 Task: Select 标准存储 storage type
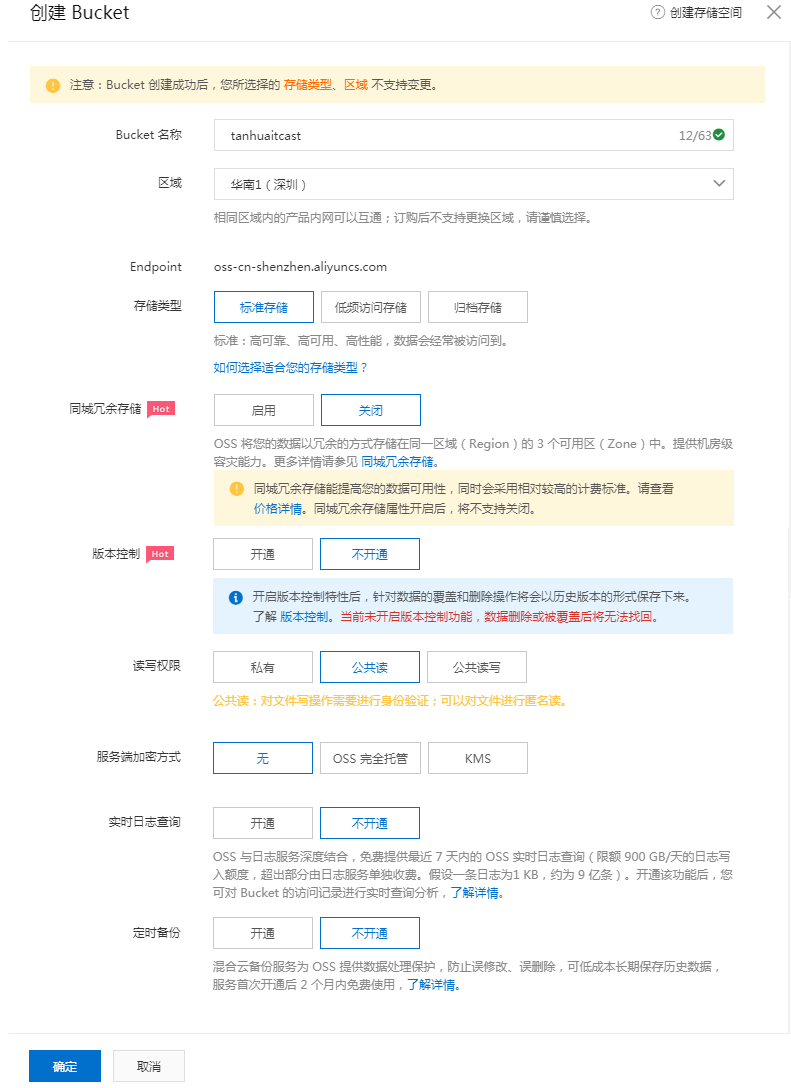point(264,307)
